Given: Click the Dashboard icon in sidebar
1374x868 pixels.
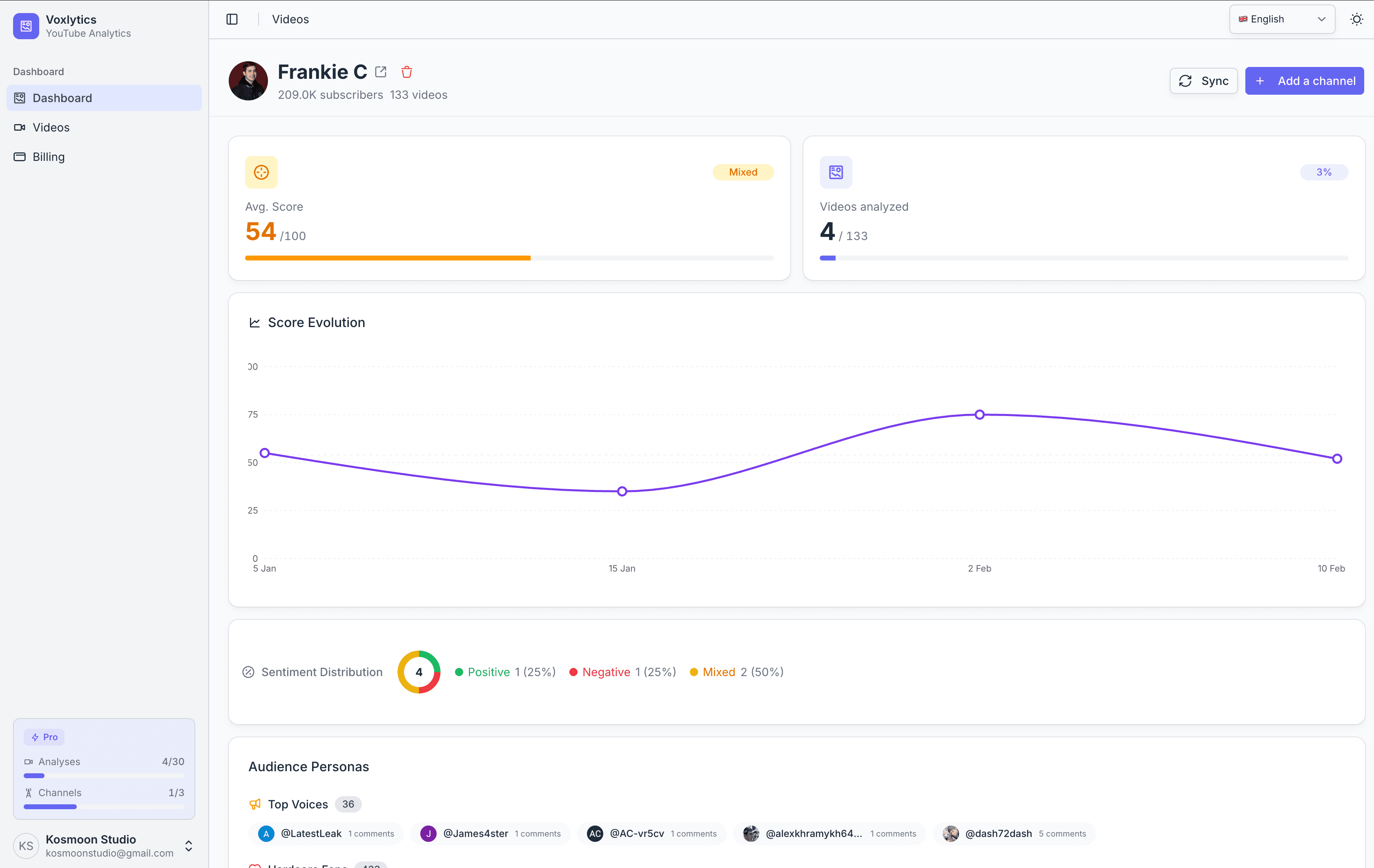Looking at the screenshot, I should point(19,98).
